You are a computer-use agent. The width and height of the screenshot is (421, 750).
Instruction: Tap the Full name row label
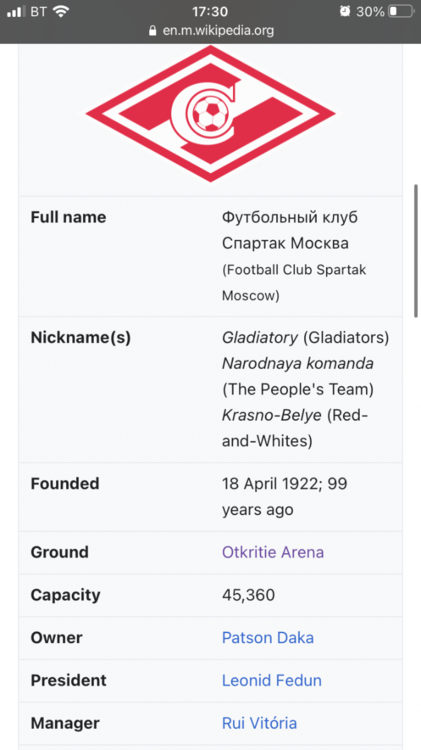68,217
